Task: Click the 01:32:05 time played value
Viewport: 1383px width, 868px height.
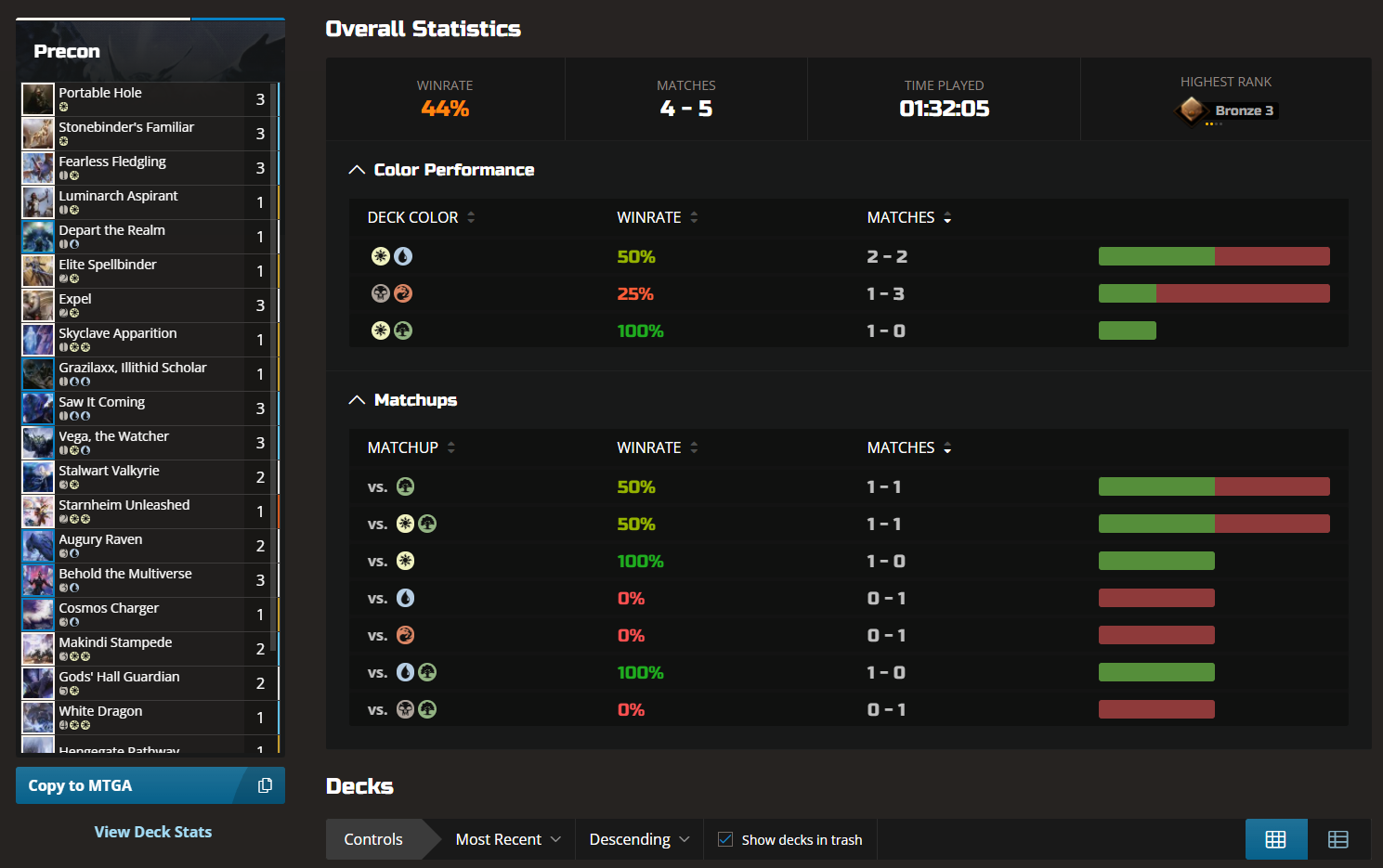Action: [944, 109]
